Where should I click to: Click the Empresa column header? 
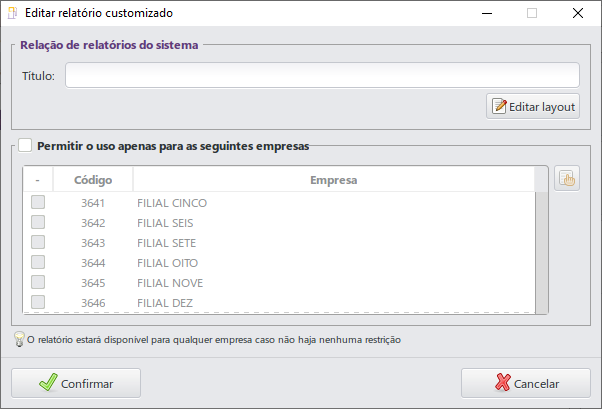click(x=334, y=180)
